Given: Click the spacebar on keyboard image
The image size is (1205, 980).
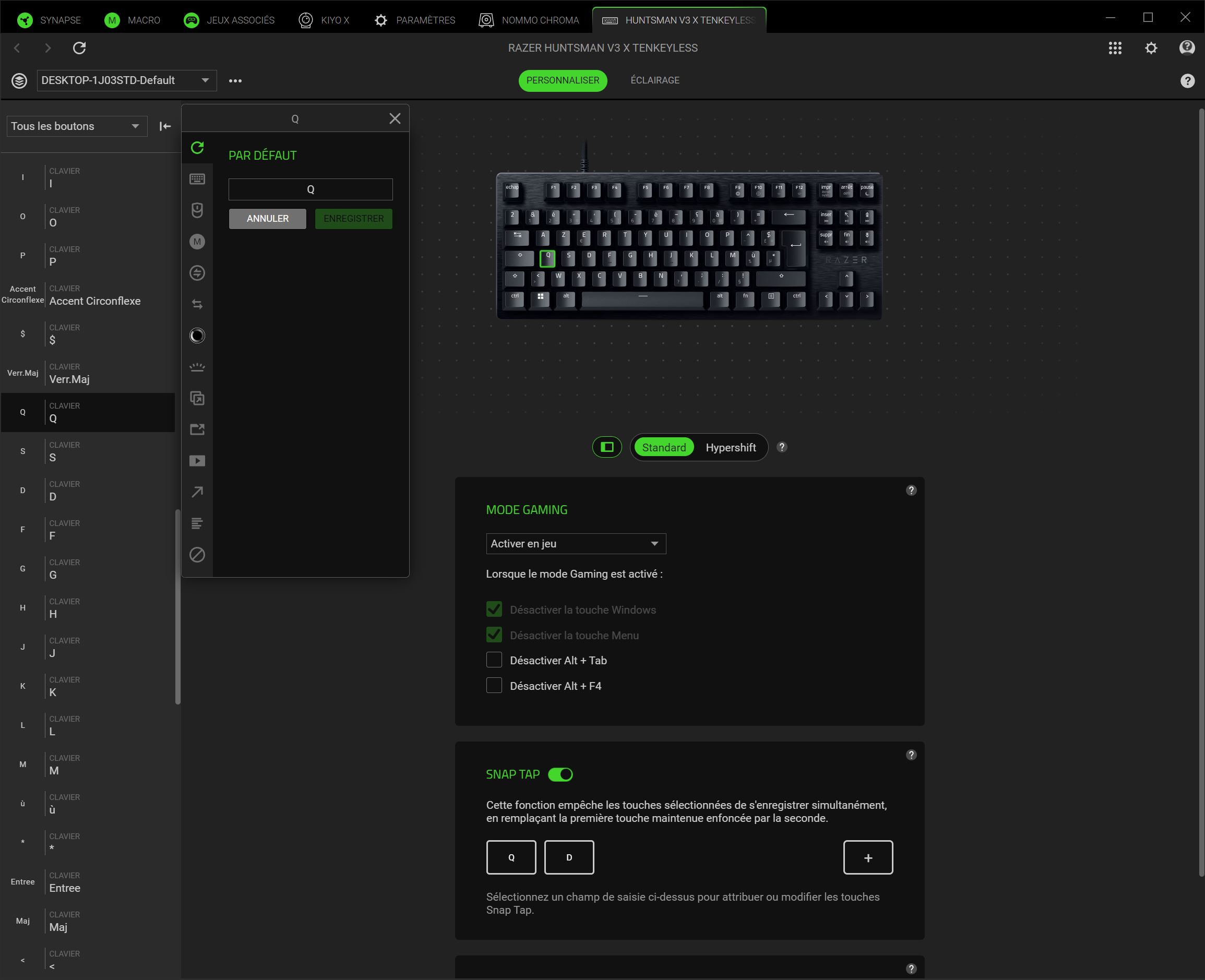Looking at the screenshot, I should click(x=642, y=299).
